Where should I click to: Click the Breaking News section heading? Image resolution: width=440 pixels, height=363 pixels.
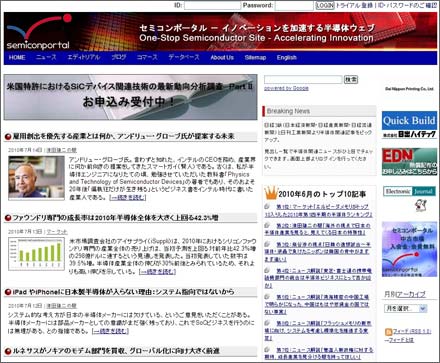coord(288,111)
